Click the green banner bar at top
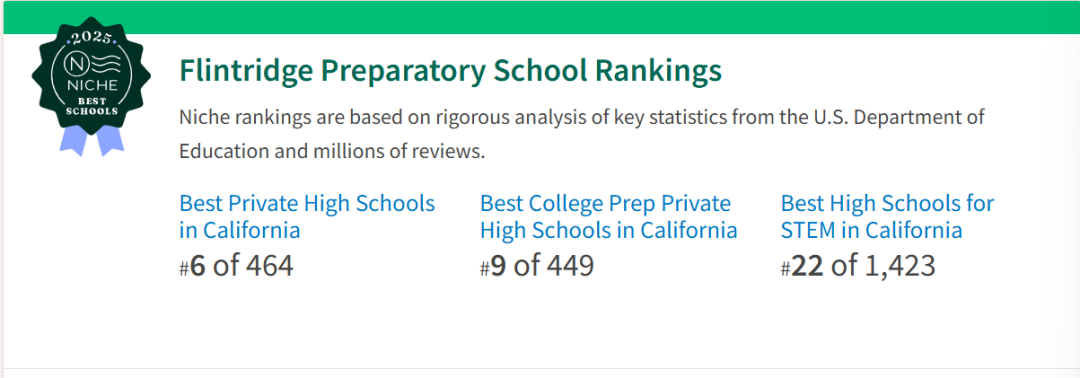1080x378 pixels. point(540,17)
